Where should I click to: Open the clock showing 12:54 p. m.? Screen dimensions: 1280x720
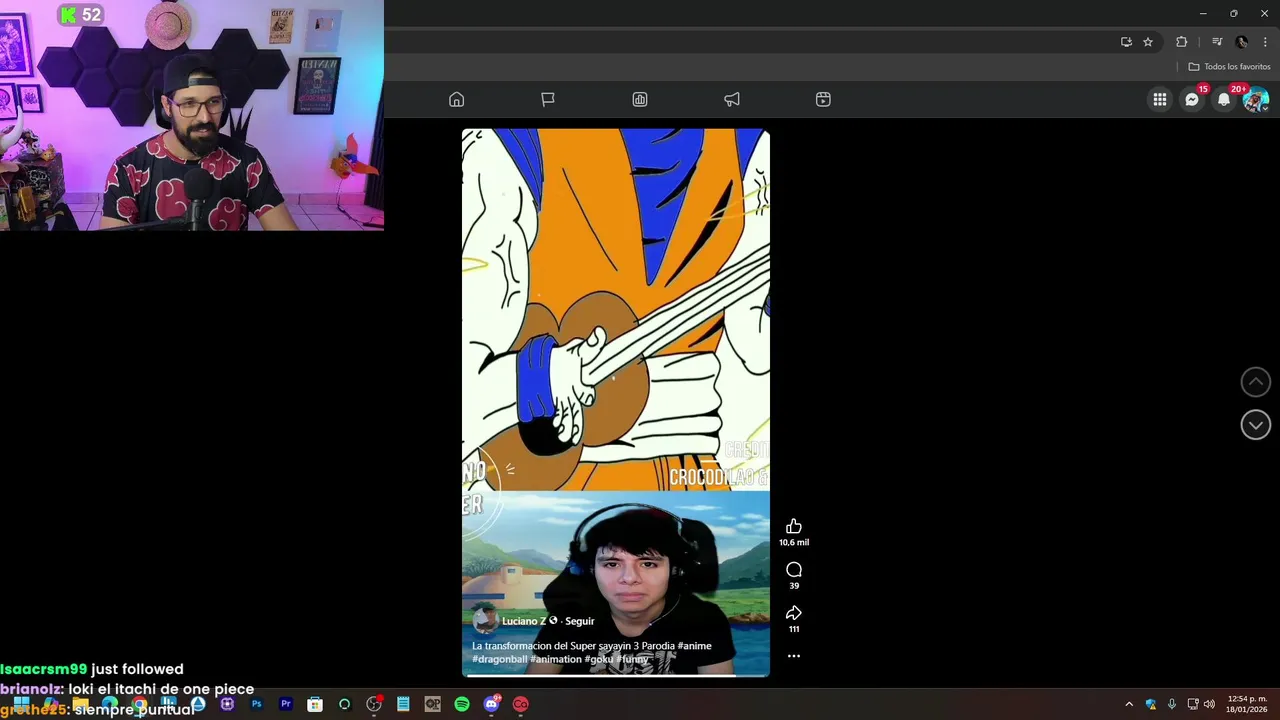tap(1247, 704)
